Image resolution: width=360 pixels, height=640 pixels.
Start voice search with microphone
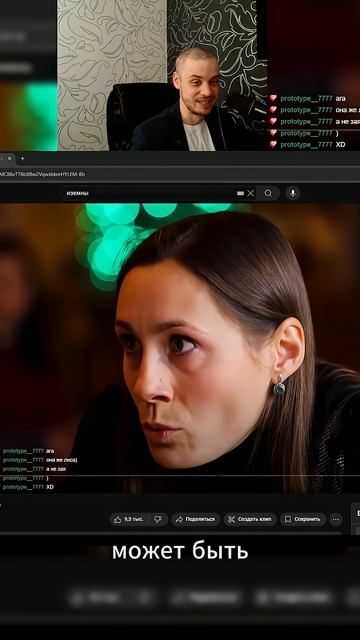click(x=293, y=193)
